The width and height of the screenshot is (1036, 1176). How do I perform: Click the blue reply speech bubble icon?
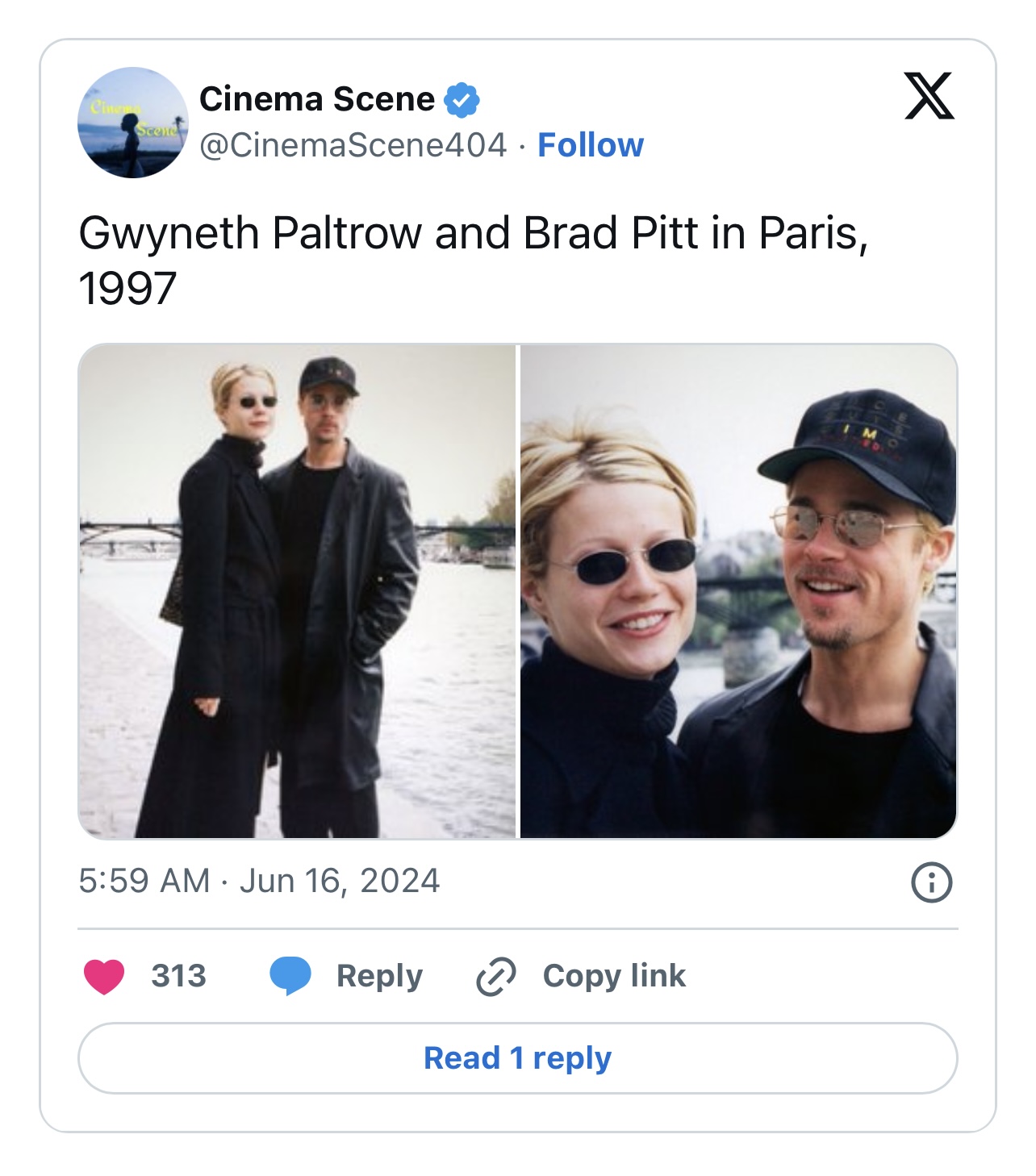290,976
